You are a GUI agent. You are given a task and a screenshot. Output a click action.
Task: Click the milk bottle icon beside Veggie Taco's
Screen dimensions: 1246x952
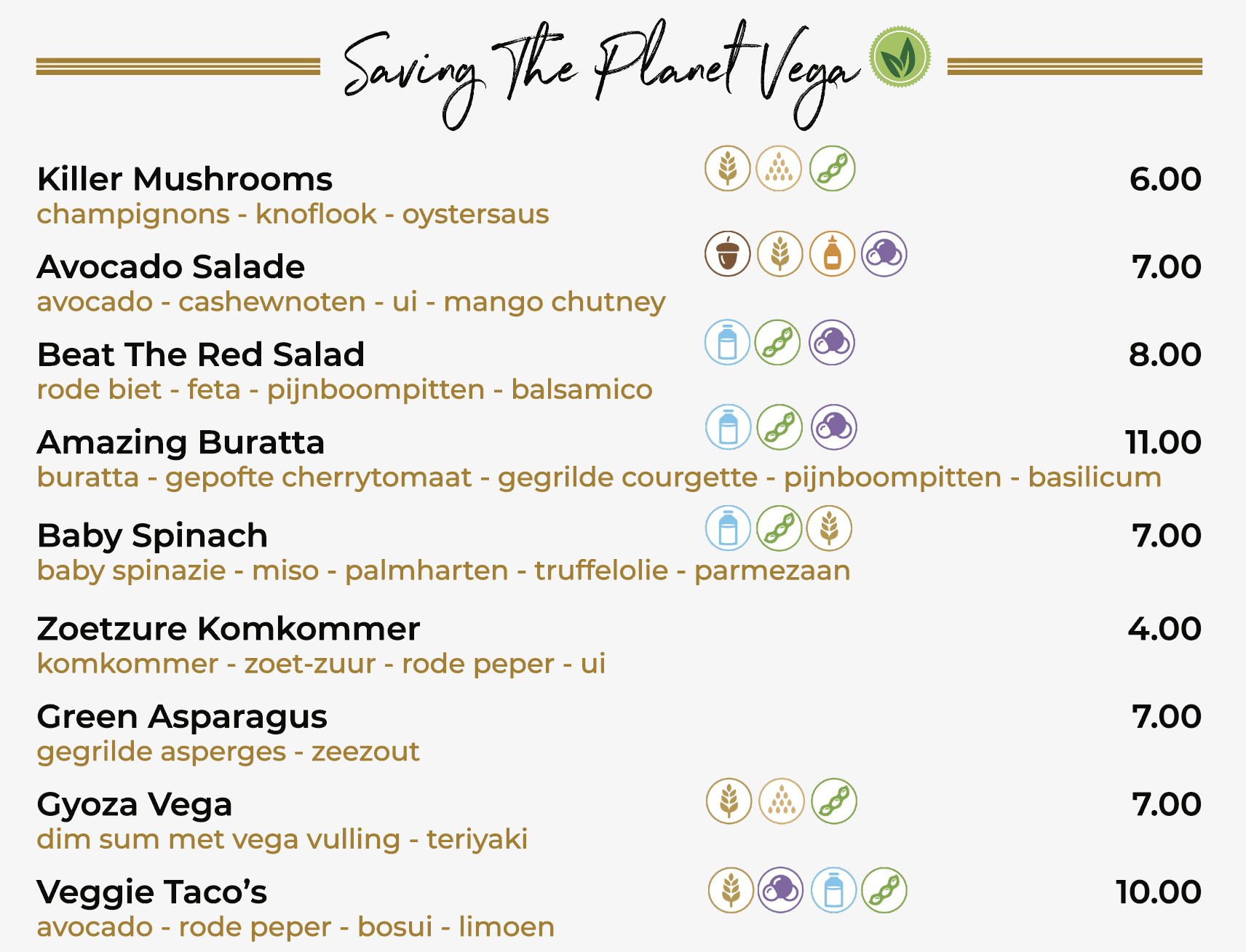[833, 890]
